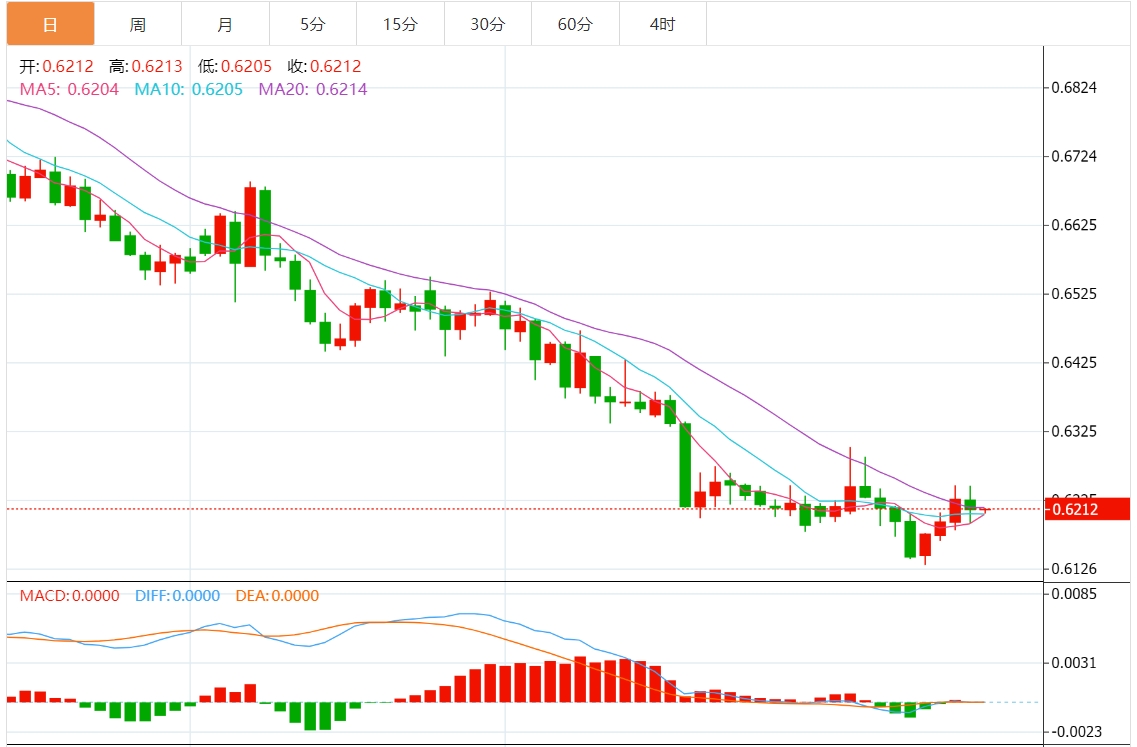1137x747 pixels.
Task: Click the 开:0.6212 open value
Action: tap(57, 67)
